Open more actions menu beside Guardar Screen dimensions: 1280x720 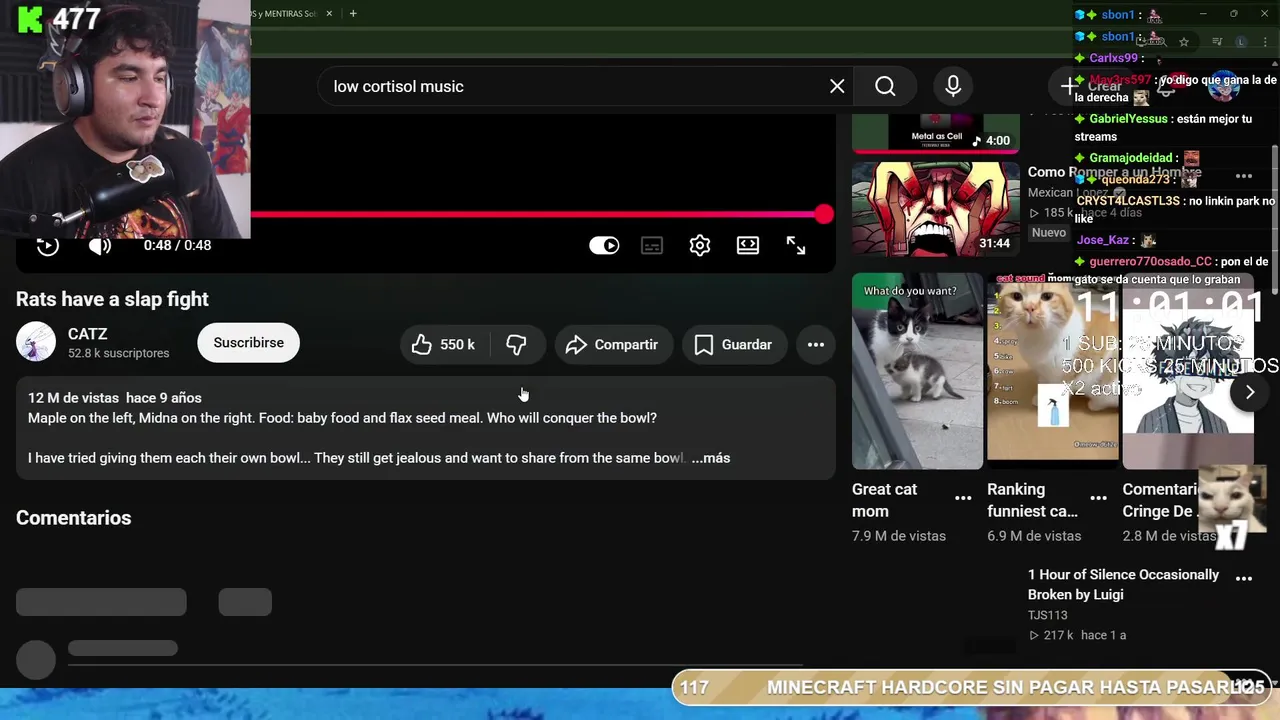click(816, 344)
